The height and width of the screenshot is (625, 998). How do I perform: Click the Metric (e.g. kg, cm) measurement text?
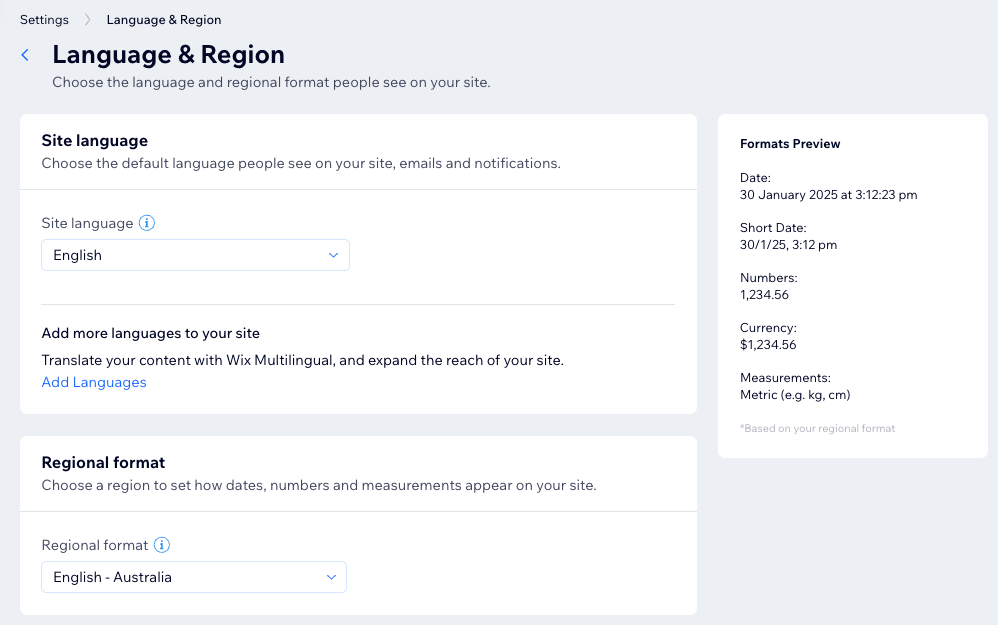pos(795,395)
